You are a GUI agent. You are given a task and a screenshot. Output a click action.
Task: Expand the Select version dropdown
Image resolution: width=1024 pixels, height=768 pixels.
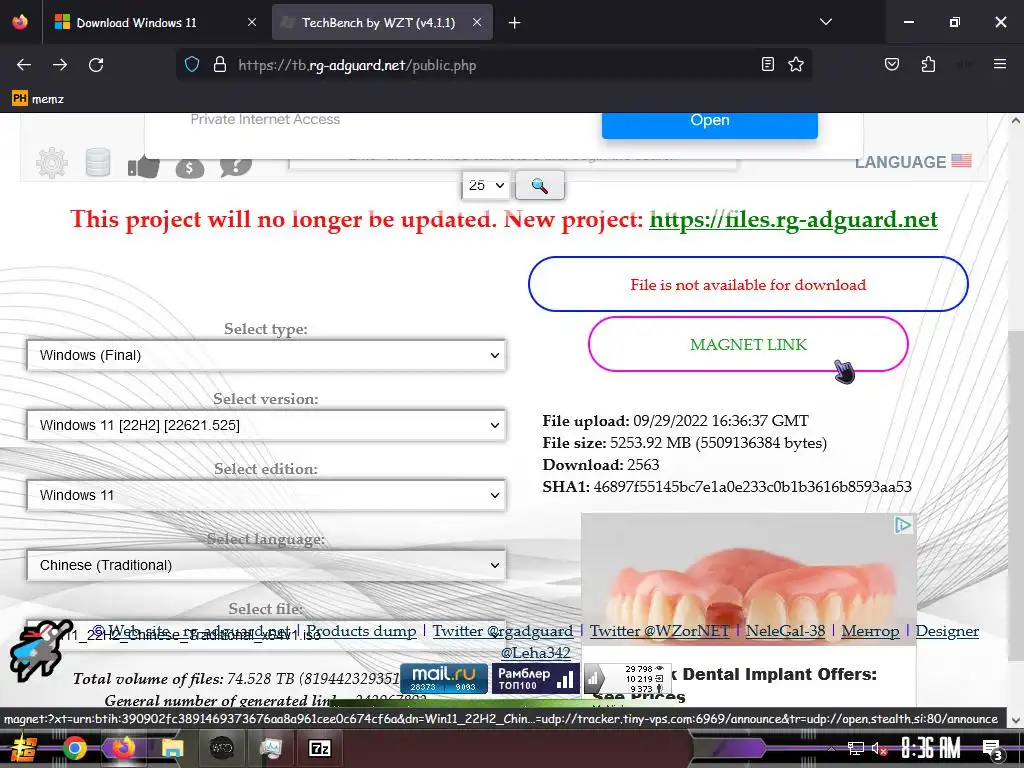tap(266, 425)
